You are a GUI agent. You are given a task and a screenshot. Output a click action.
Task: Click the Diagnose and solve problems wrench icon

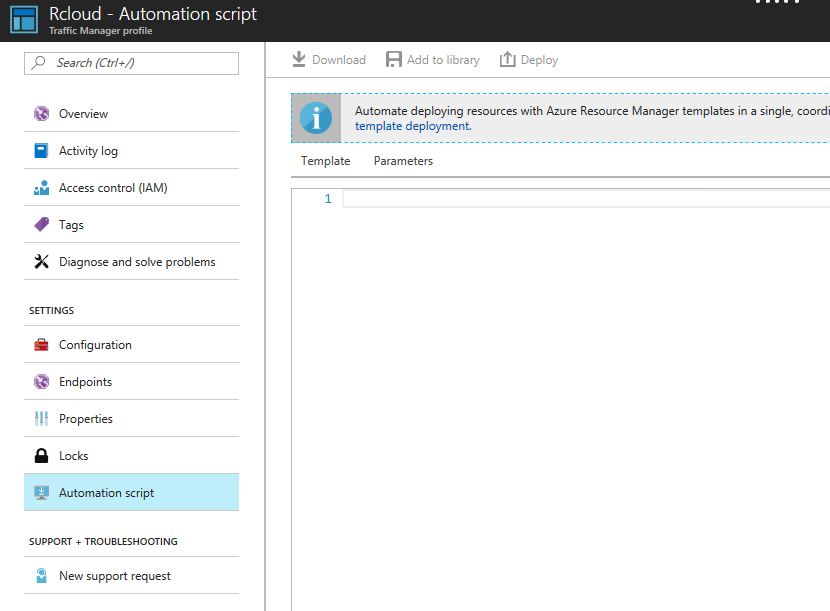(41, 262)
